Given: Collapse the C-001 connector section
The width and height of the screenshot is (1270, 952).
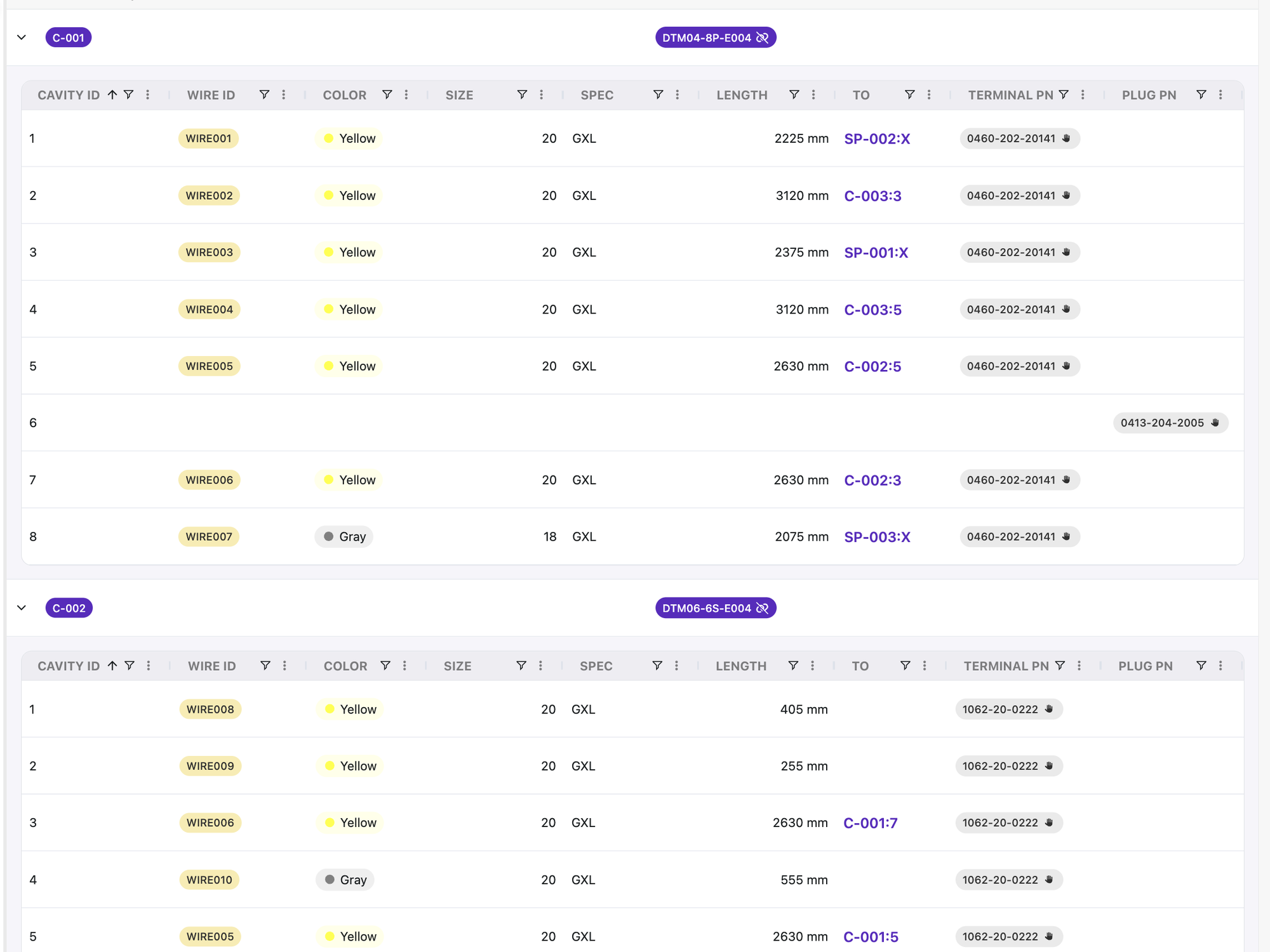Looking at the screenshot, I should (22, 37).
